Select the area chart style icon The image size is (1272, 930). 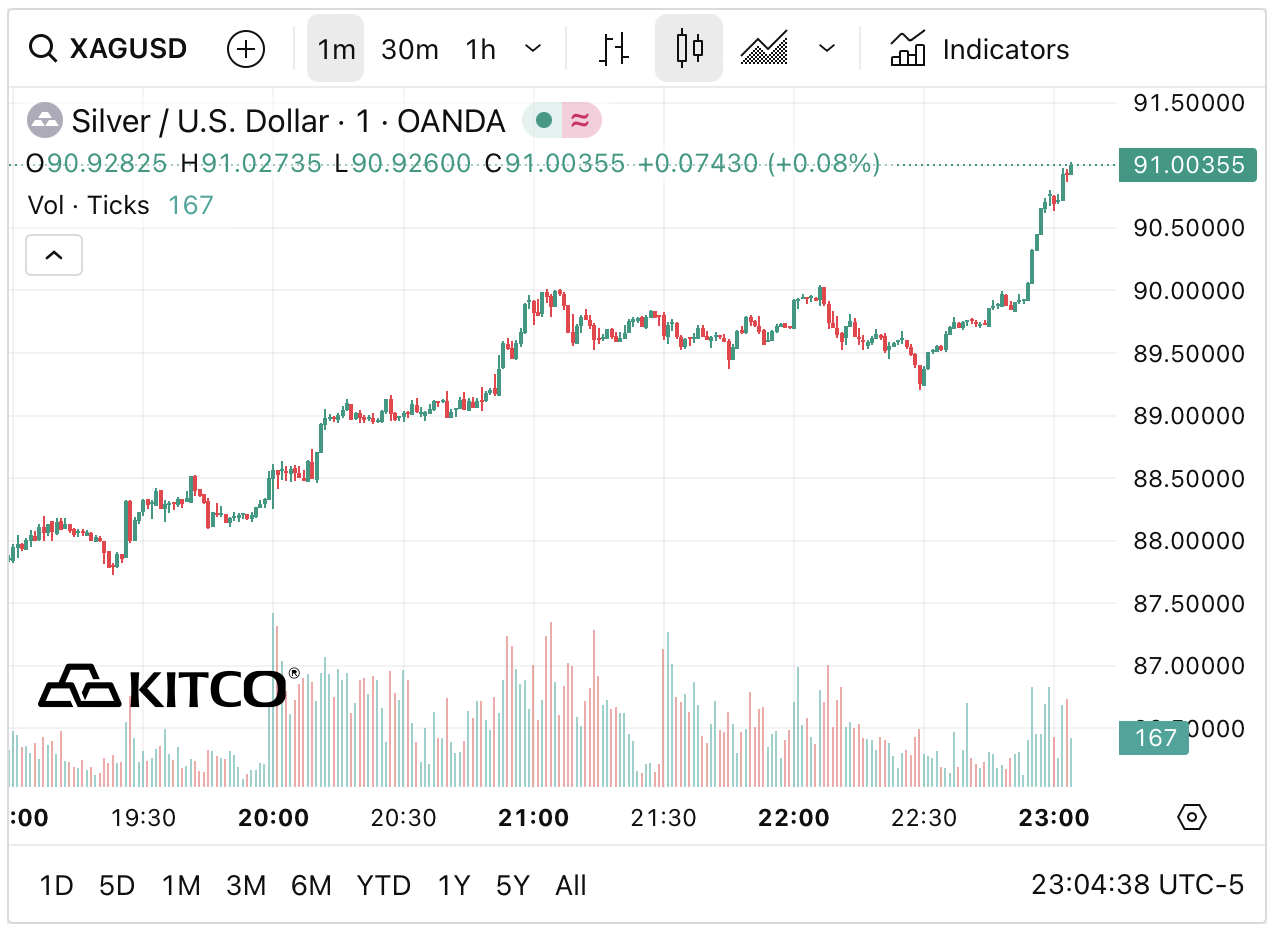click(x=763, y=47)
